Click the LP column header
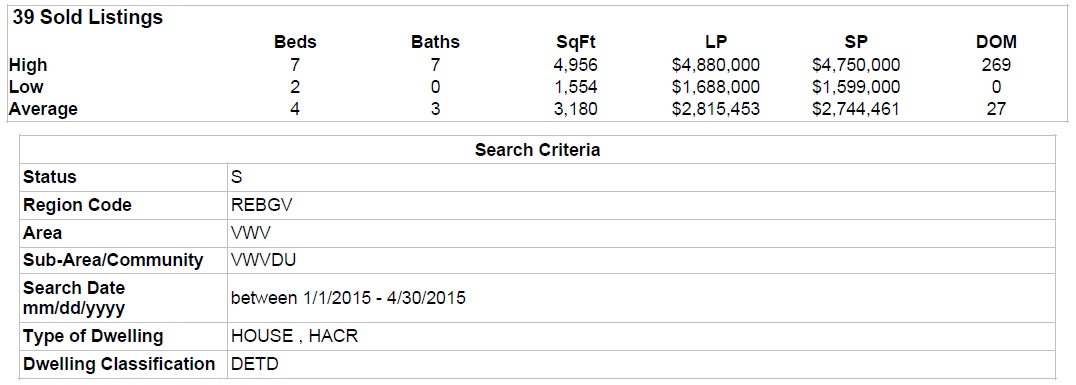The height and width of the screenshot is (385, 1076). (716, 42)
